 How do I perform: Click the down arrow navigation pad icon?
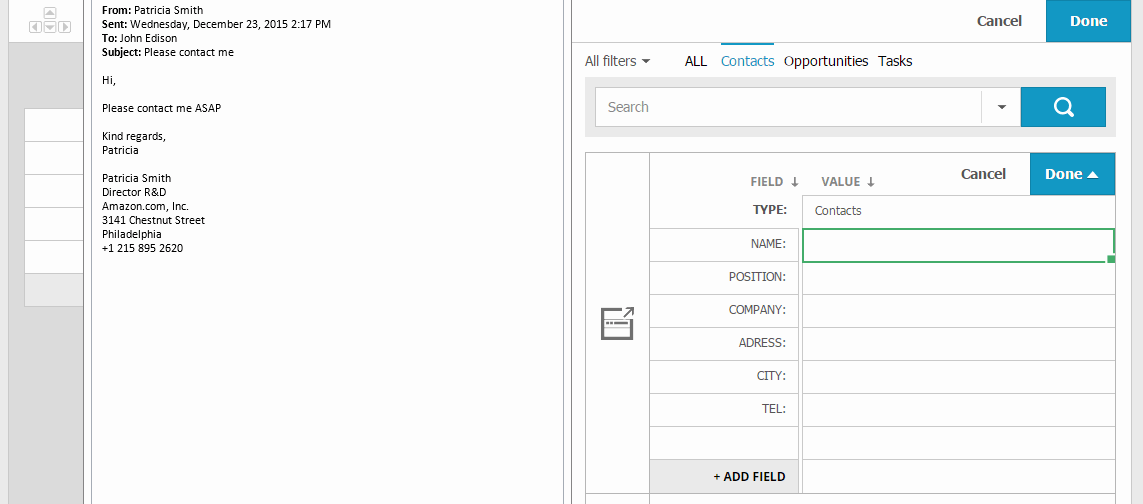coord(50,27)
